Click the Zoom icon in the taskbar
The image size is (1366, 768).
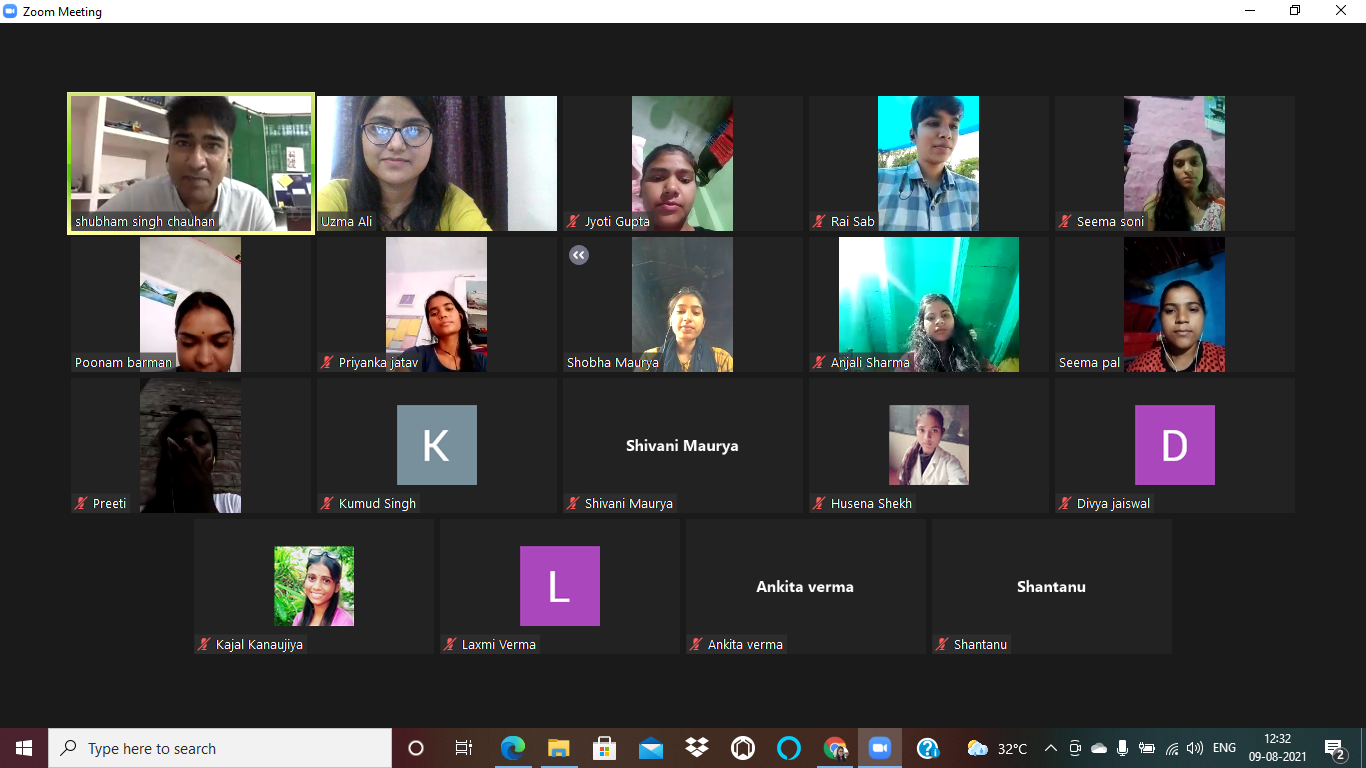pos(880,748)
